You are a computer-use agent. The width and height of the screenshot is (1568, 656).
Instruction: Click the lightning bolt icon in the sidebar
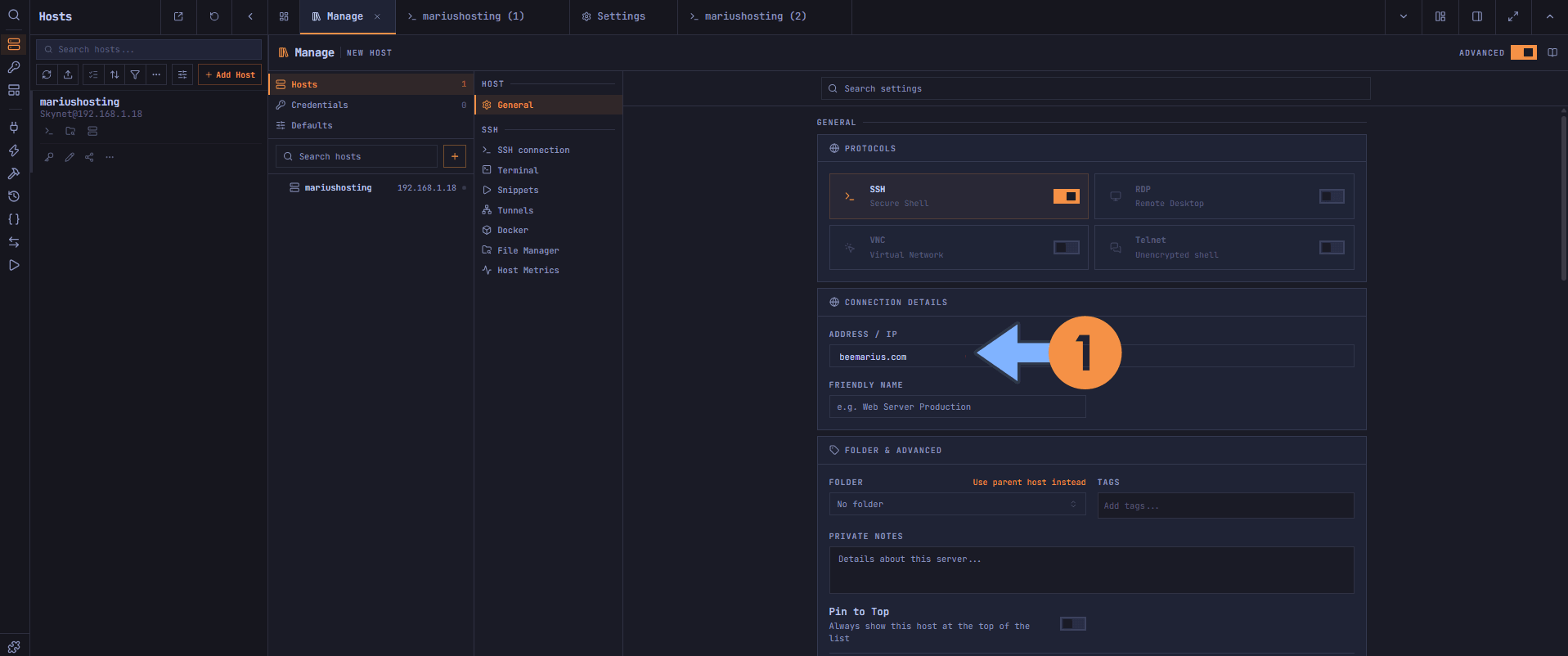click(x=14, y=151)
